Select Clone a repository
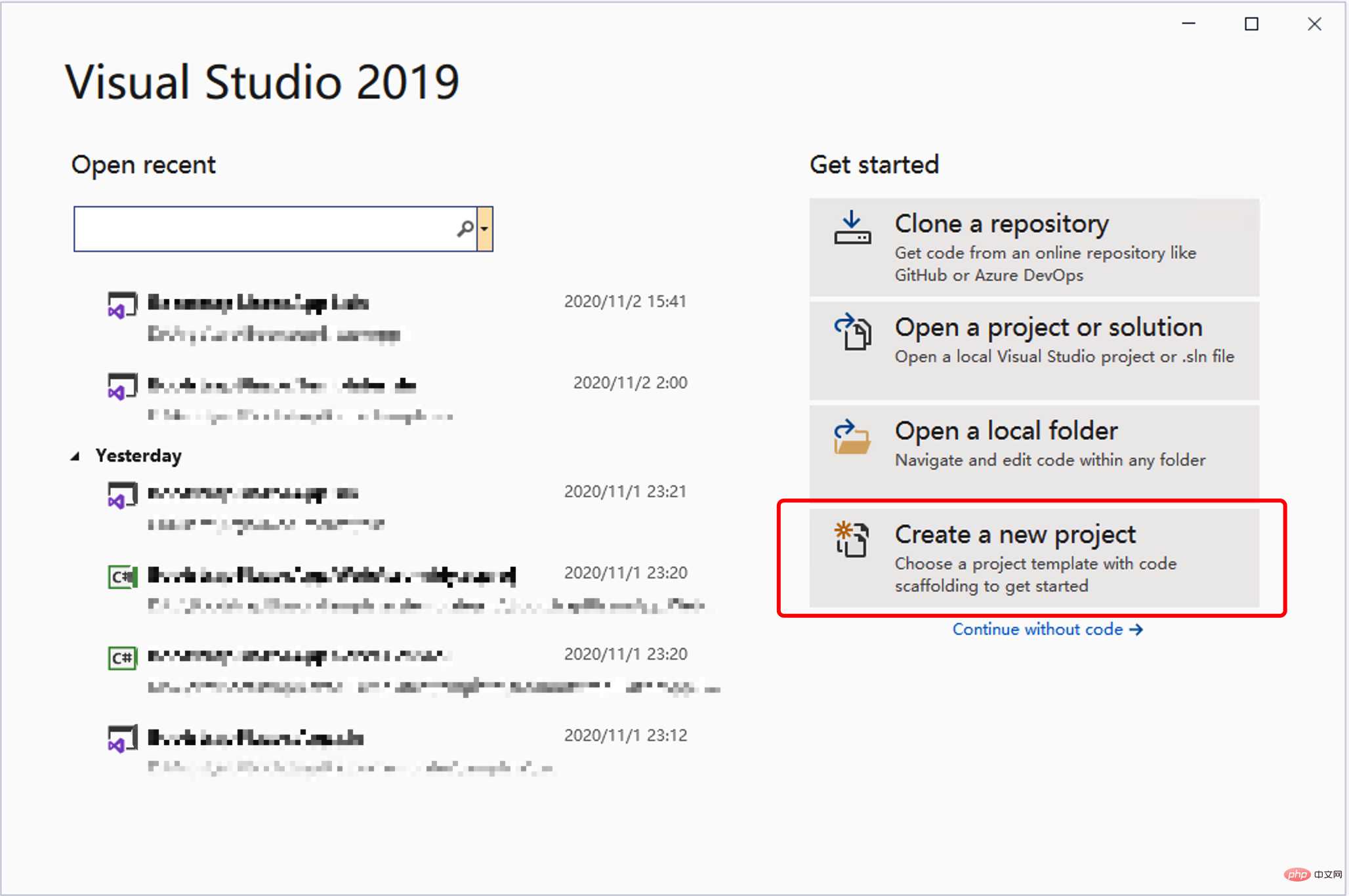 point(1034,247)
